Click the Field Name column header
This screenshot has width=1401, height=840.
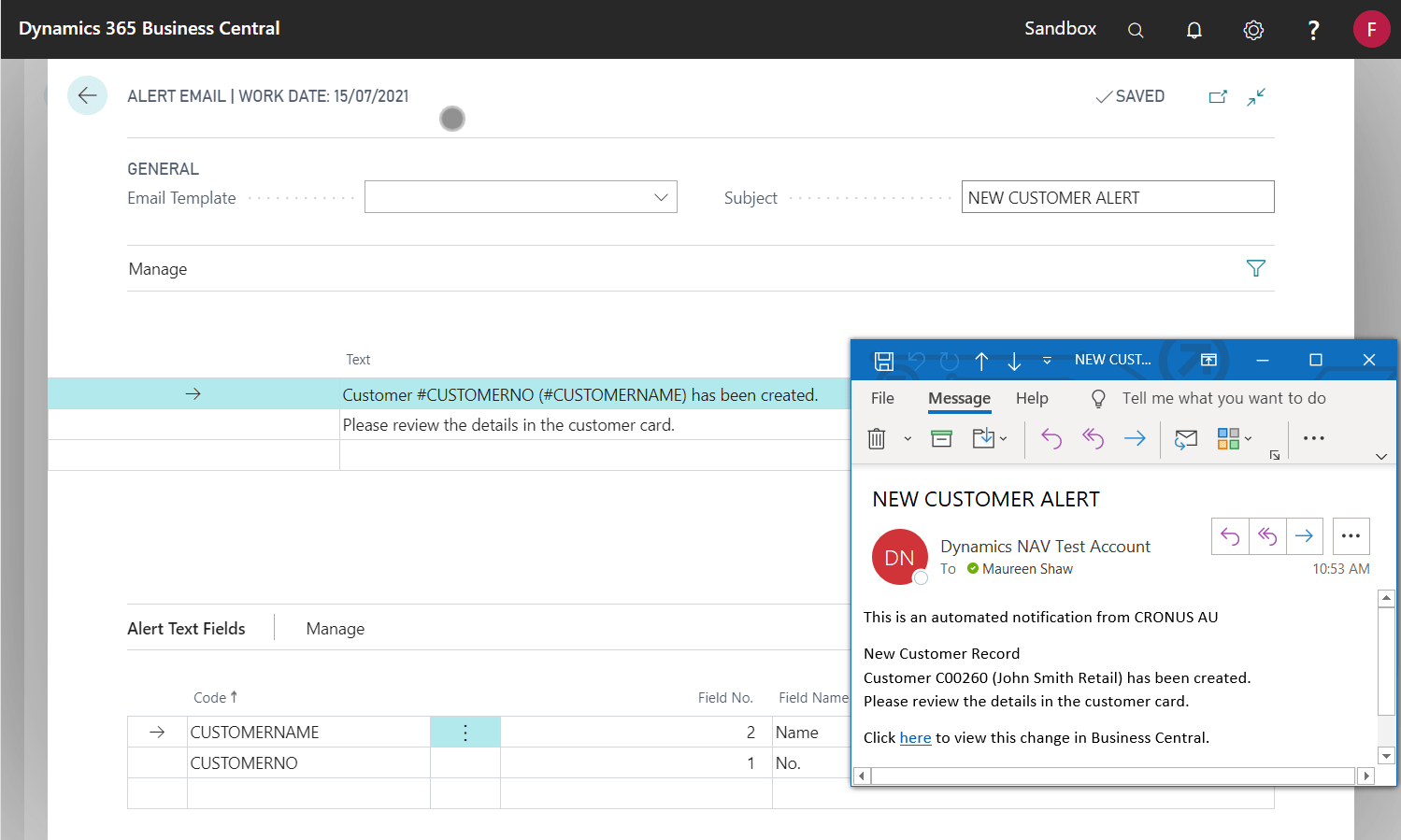click(812, 698)
